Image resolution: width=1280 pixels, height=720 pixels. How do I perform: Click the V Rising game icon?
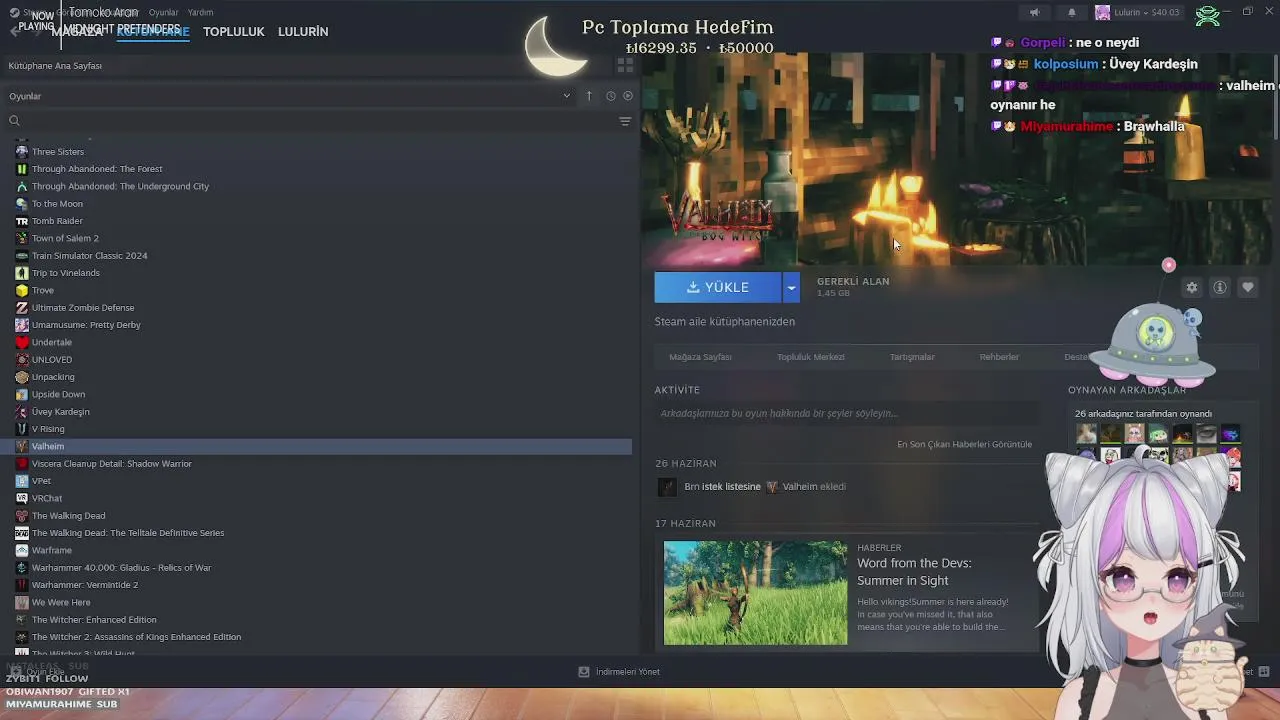(22, 429)
